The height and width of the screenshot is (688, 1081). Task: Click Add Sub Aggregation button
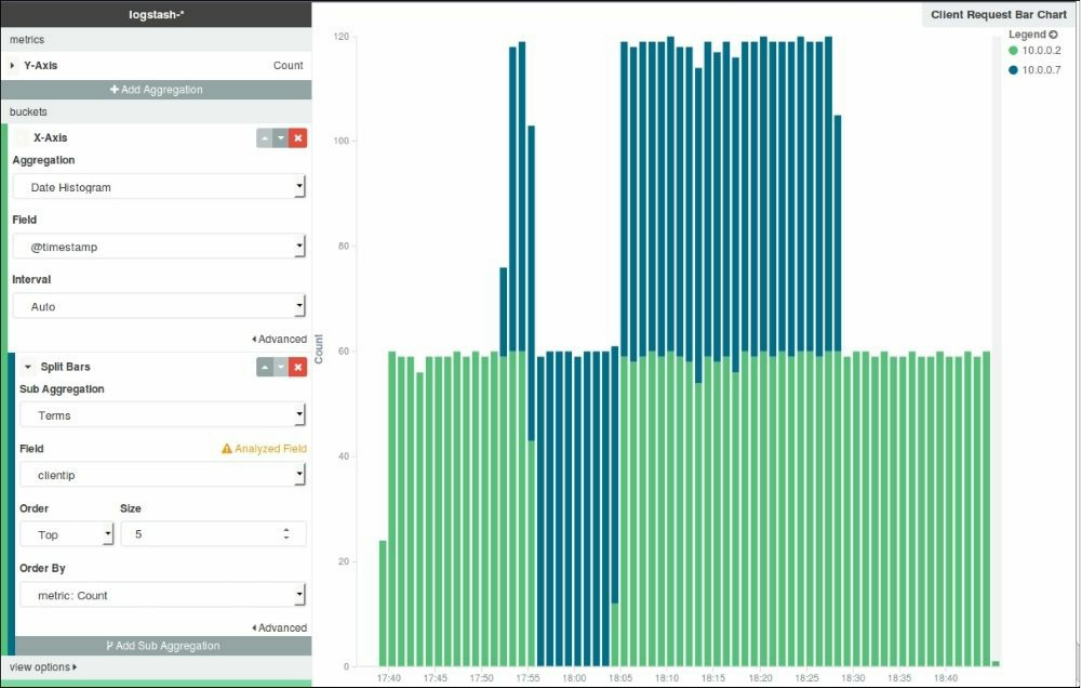pyautogui.click(x=163, y=646)
